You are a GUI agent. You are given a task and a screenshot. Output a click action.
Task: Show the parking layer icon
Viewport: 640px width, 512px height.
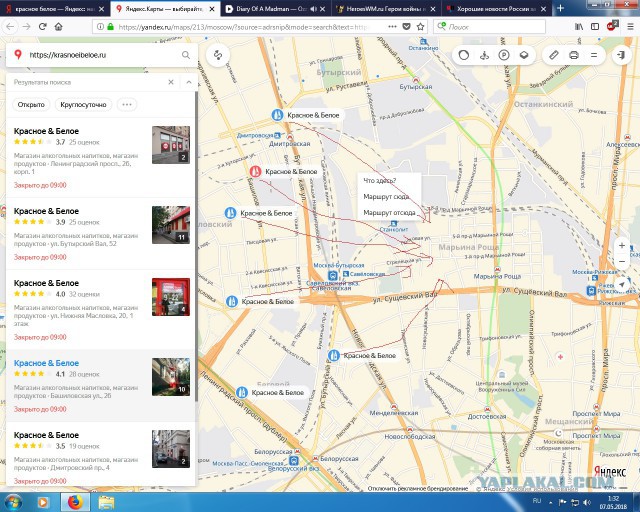504,55
